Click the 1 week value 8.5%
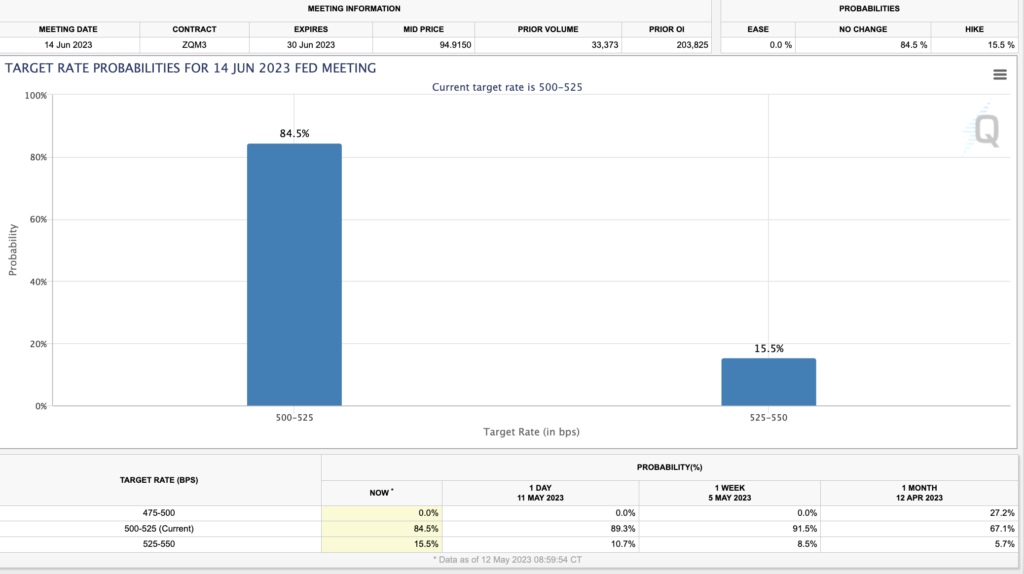The height and width of the screenshot is (574, 1024). (x=807, y=544)
